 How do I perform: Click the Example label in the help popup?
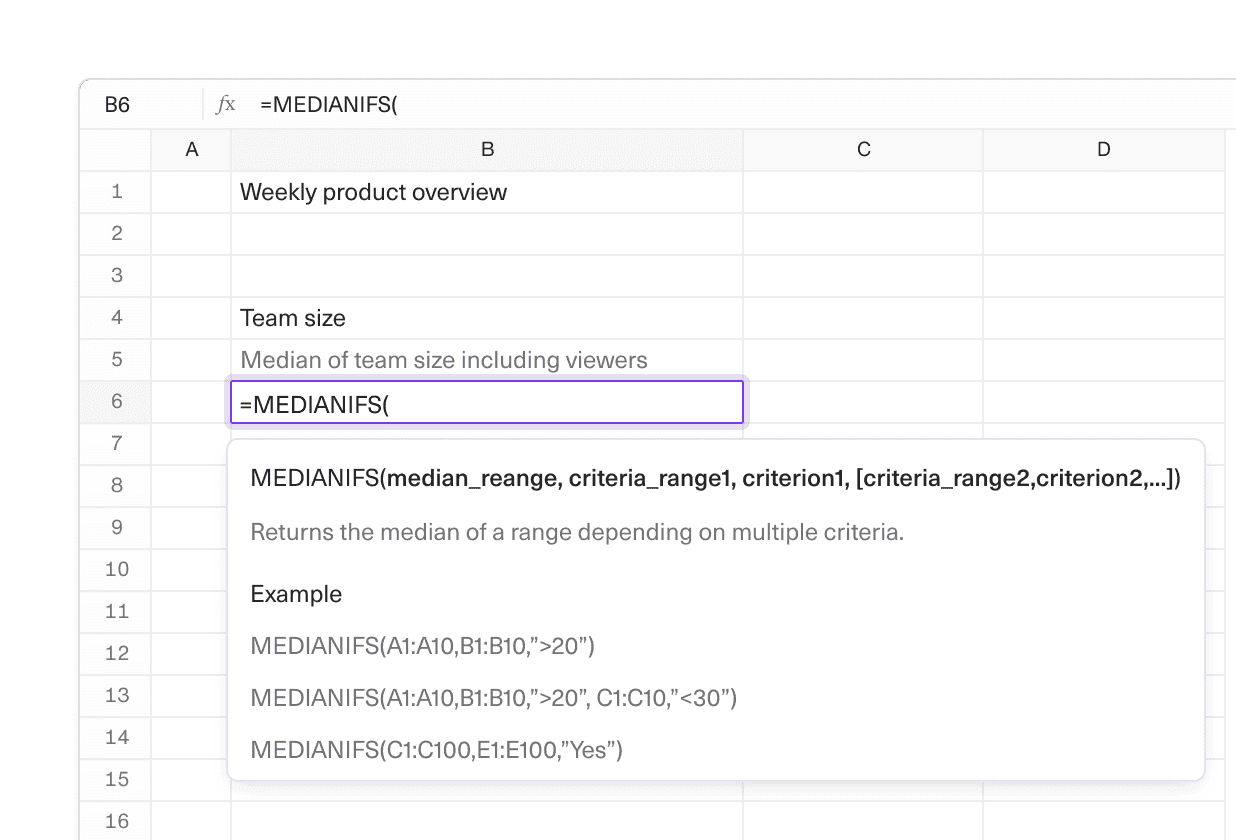296,593
